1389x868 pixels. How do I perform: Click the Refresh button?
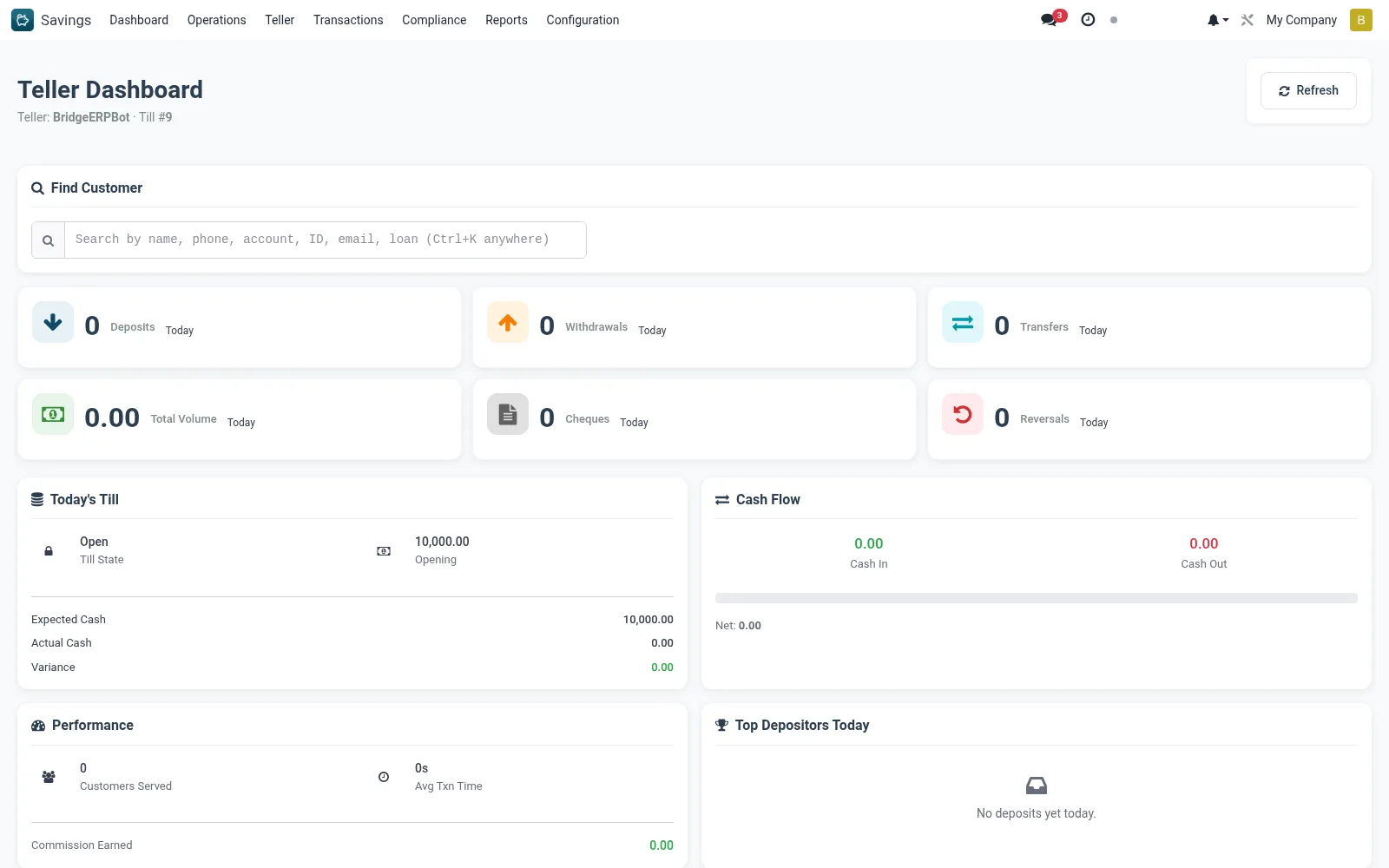pos(1308,90)
